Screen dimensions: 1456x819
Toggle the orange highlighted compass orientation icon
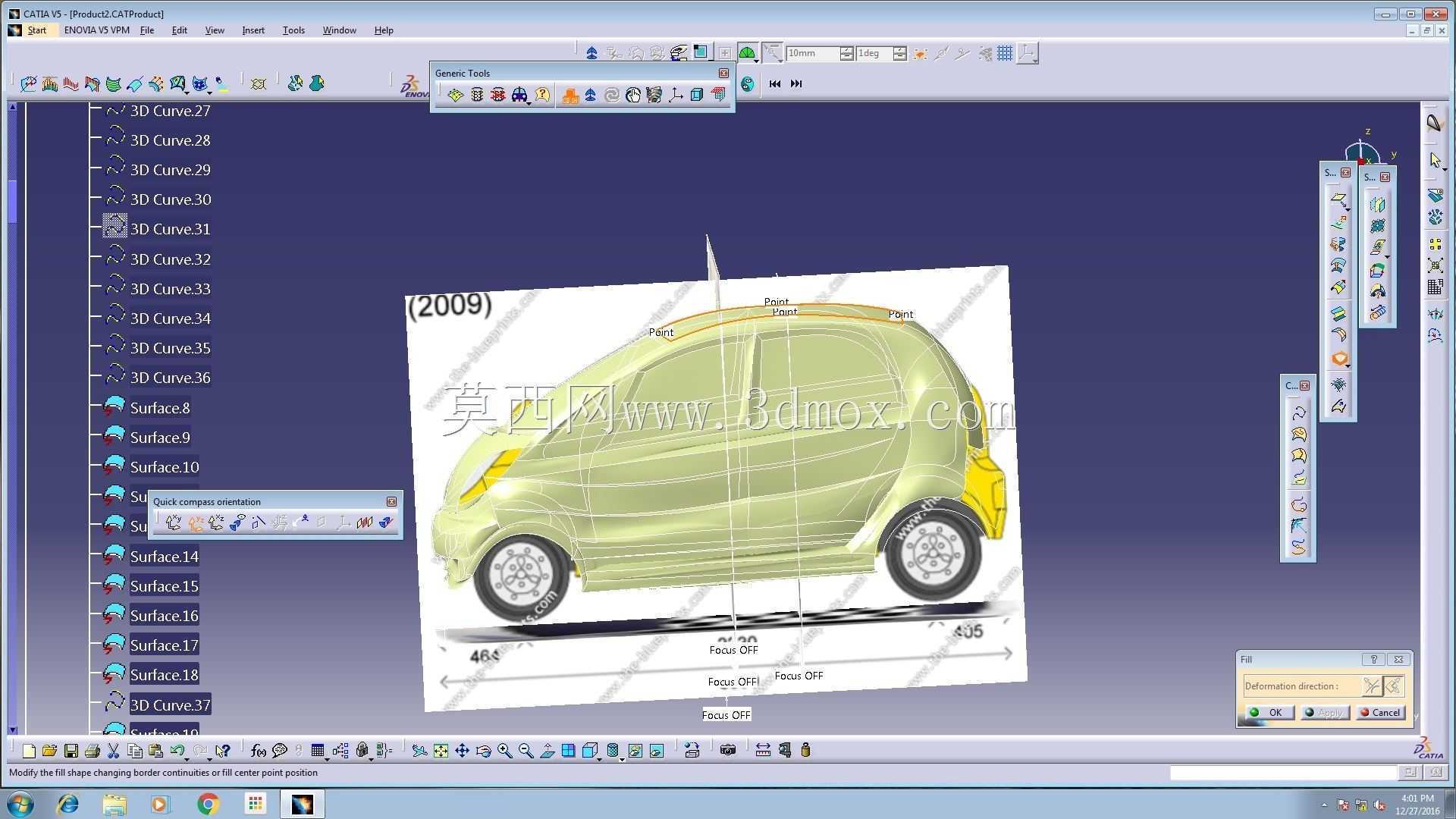click(x=195, y=522)
